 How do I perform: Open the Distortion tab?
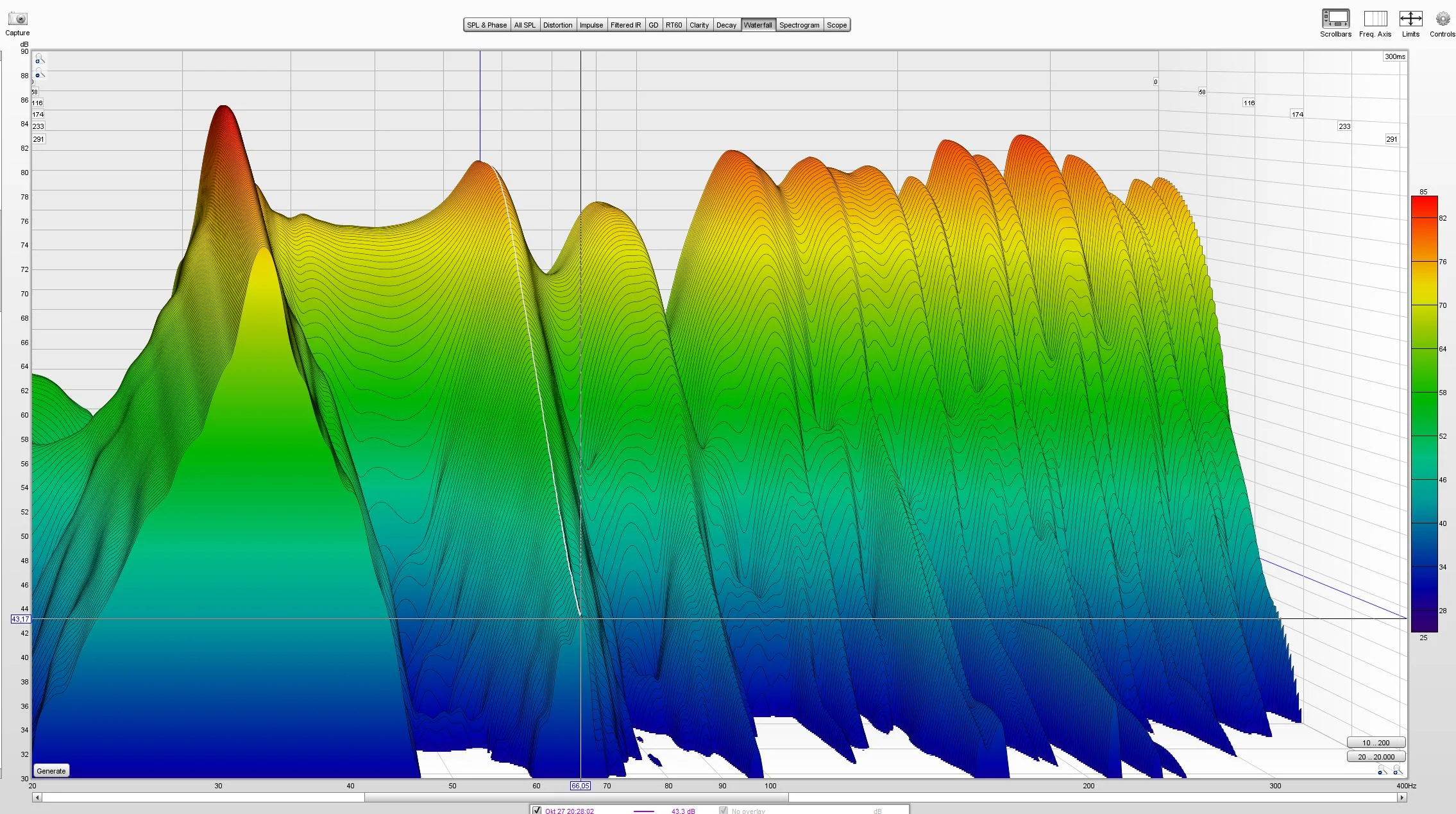pyautogui.click(x=557, y=25)
